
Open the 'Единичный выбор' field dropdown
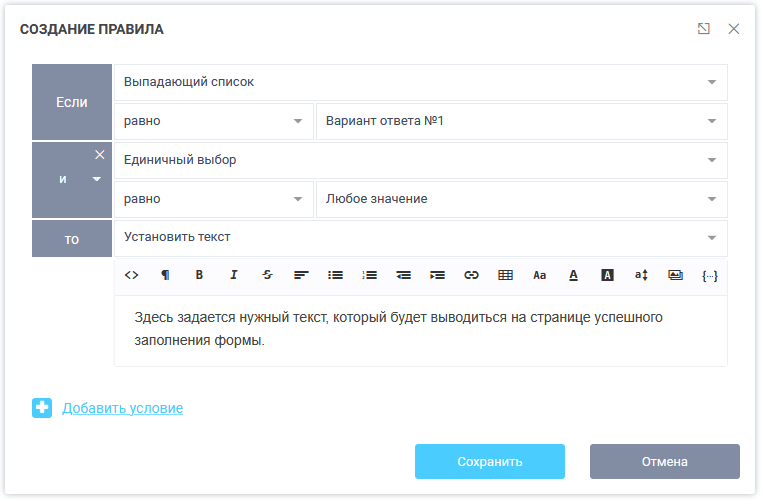pyautogui.click(x=421, y=160)
